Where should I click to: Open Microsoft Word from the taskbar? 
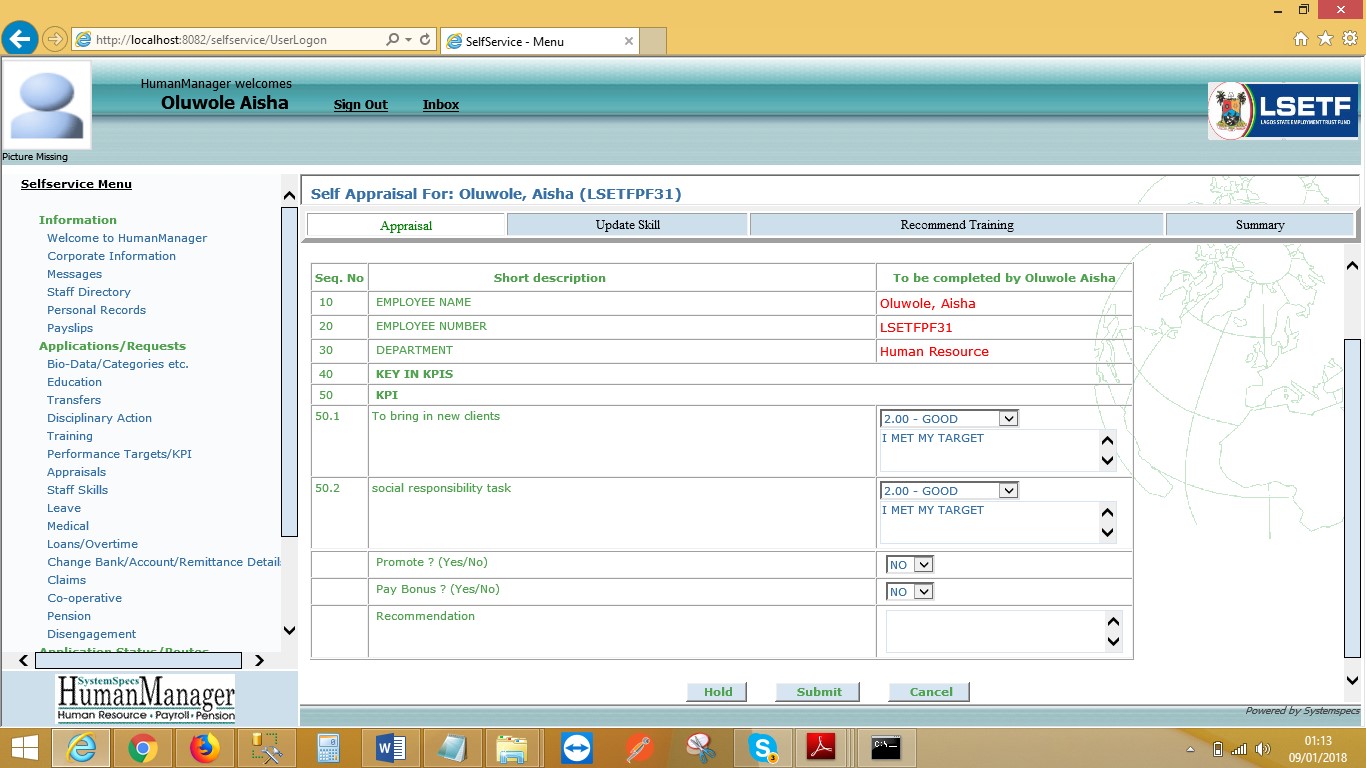click(x=391, y=748)
